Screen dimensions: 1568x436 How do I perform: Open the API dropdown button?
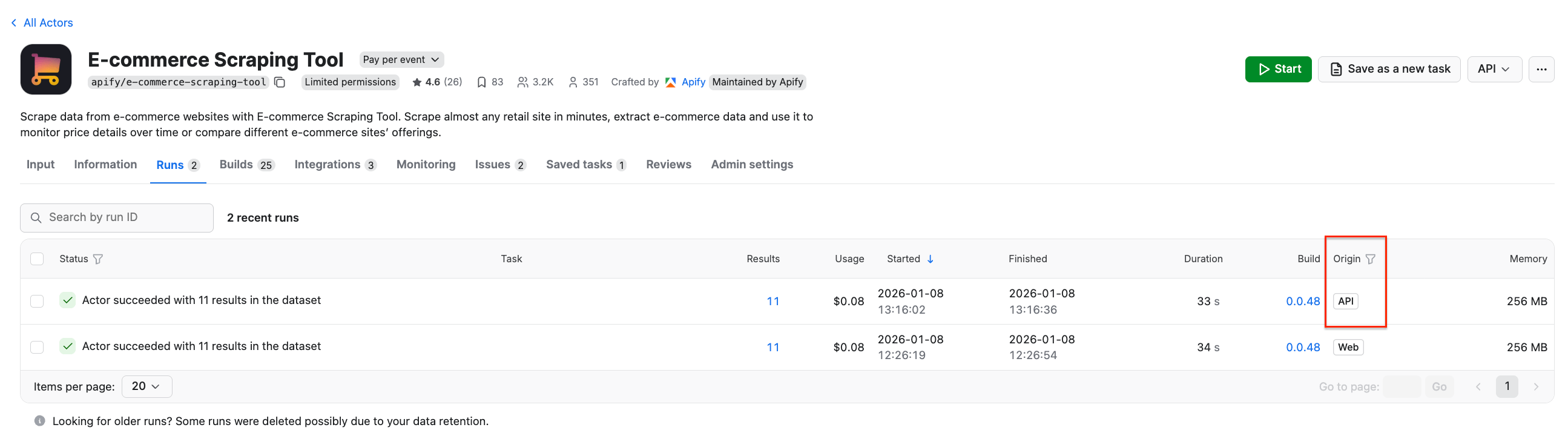point(1494,69)
